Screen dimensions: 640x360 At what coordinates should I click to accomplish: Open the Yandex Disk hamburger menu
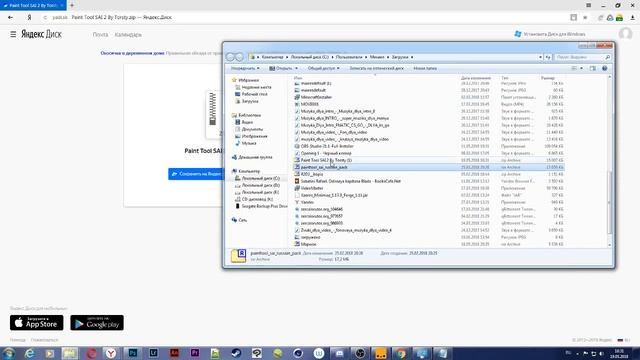[13, 34]
